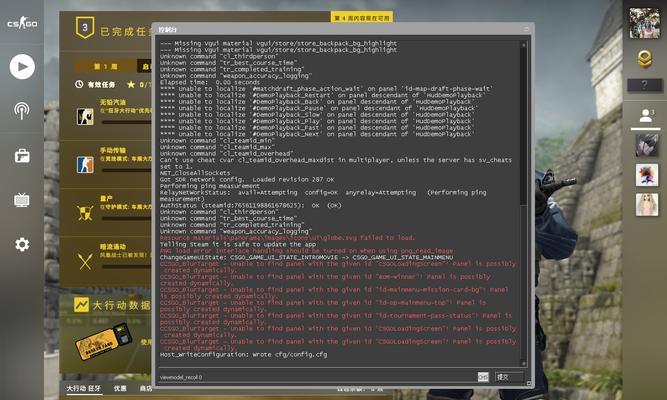Open the inventory briefcase icon
The width and height of the screenshot is (667, 400).
click(x=22, y=156)
